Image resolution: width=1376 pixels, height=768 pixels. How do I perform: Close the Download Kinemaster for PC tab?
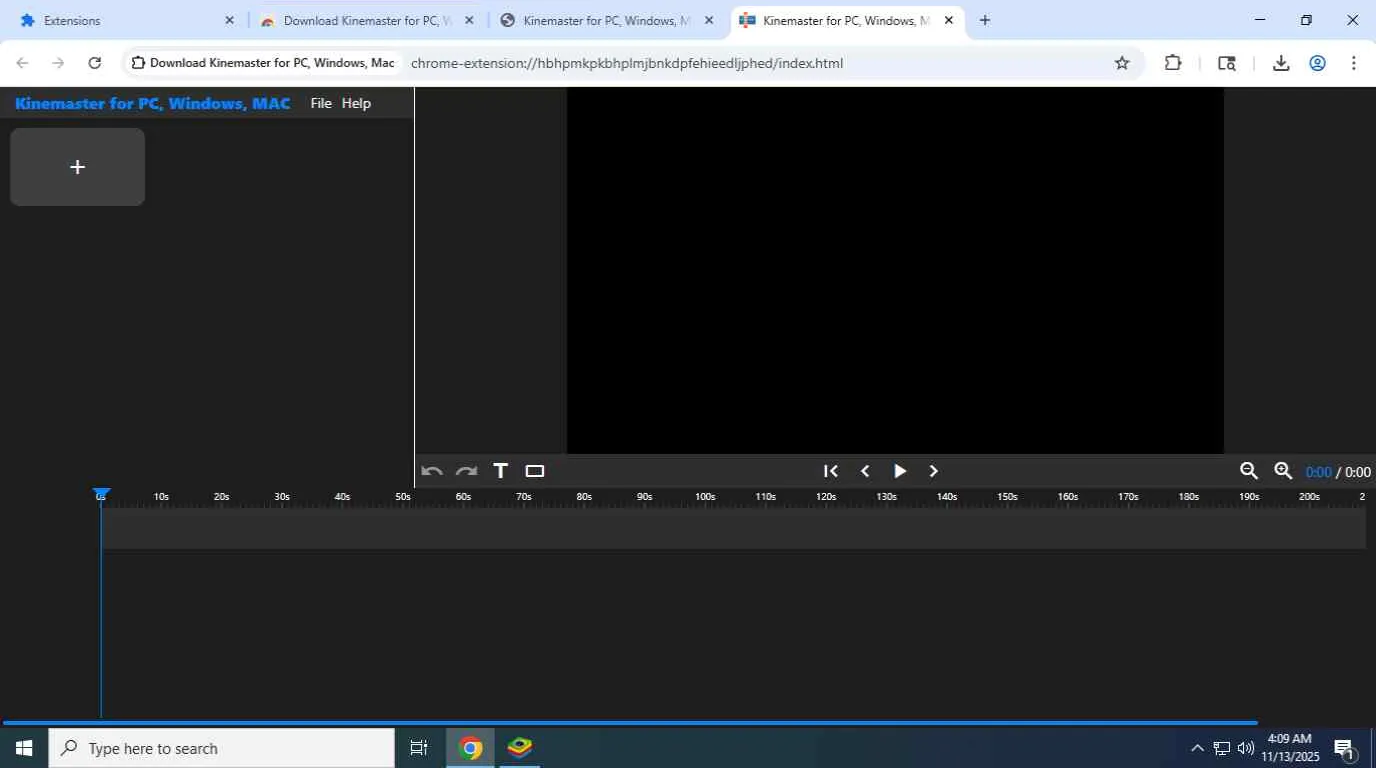(x=469, y=20)
